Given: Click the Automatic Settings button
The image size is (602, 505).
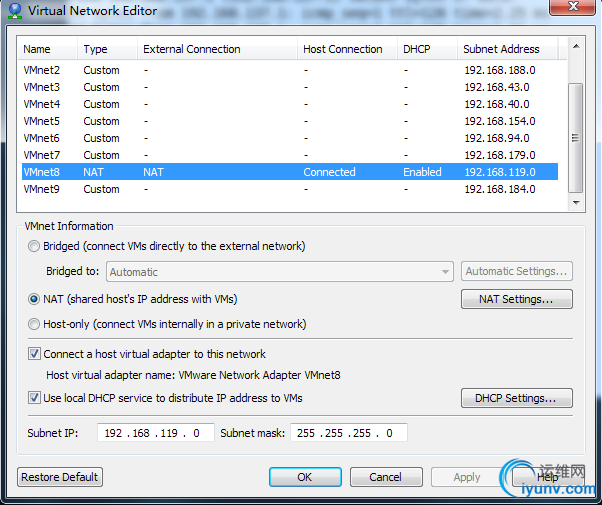Looking at the screenshot, I should coord(517,272).
